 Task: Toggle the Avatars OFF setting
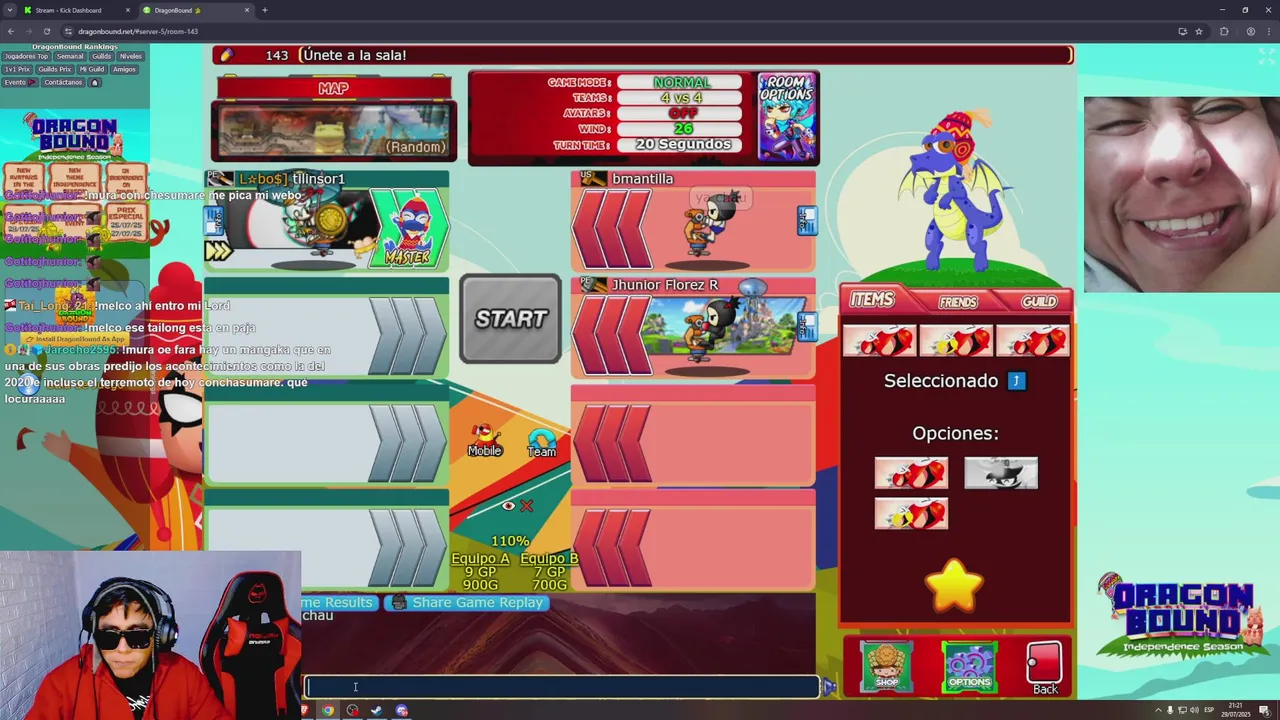pos(681,113)
